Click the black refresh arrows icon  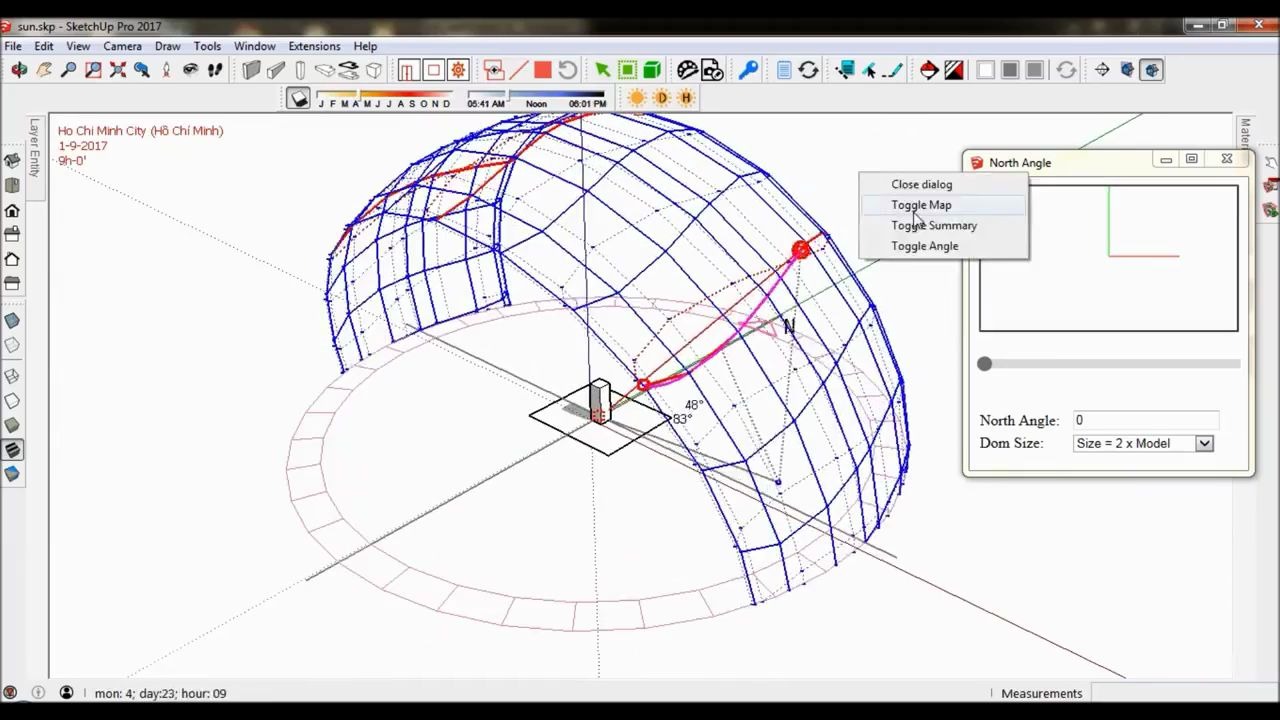[808, 70]
